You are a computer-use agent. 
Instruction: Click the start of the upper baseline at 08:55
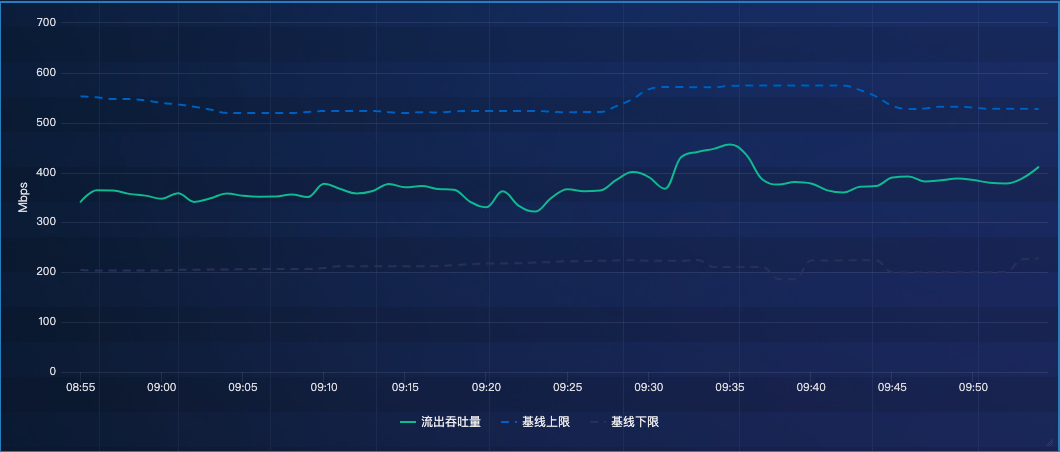81,96
